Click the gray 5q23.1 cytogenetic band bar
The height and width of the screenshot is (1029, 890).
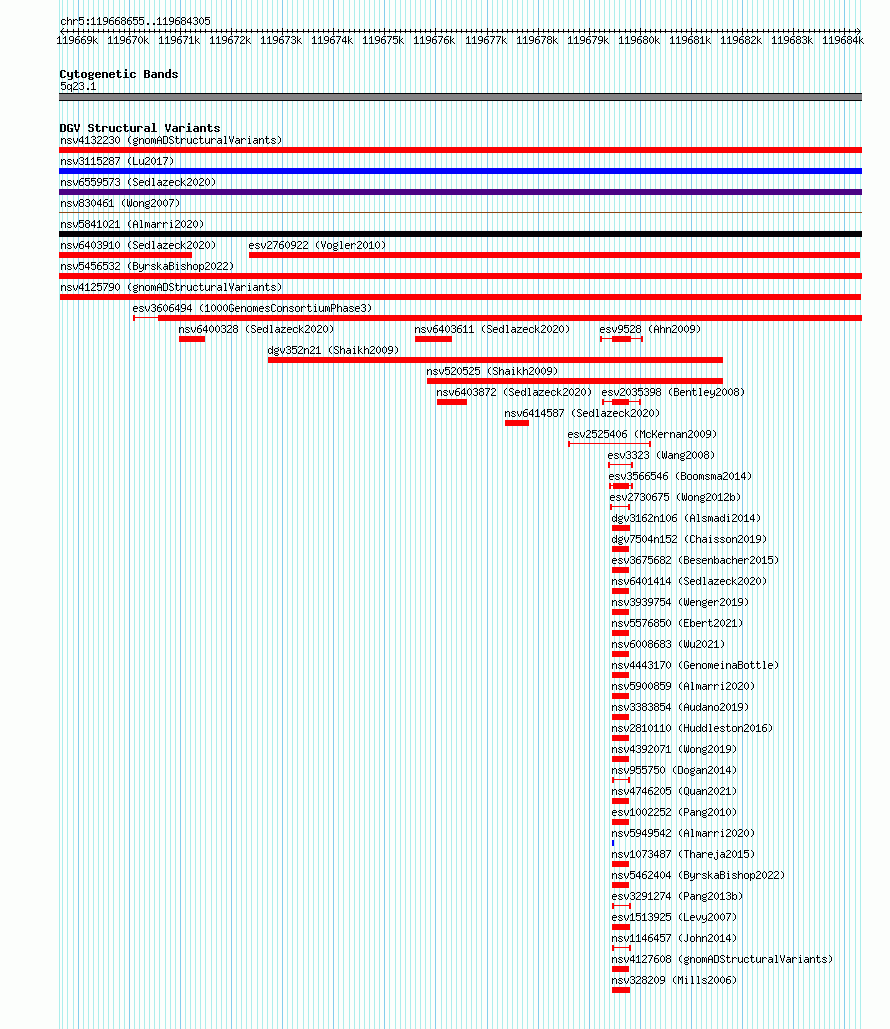click(460, 97)
